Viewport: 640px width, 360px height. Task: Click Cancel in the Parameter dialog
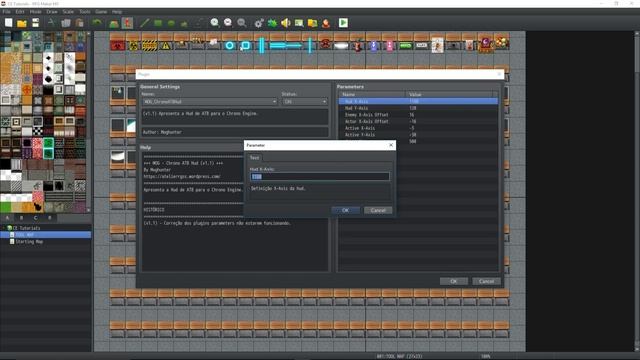[x=378, y=210]
